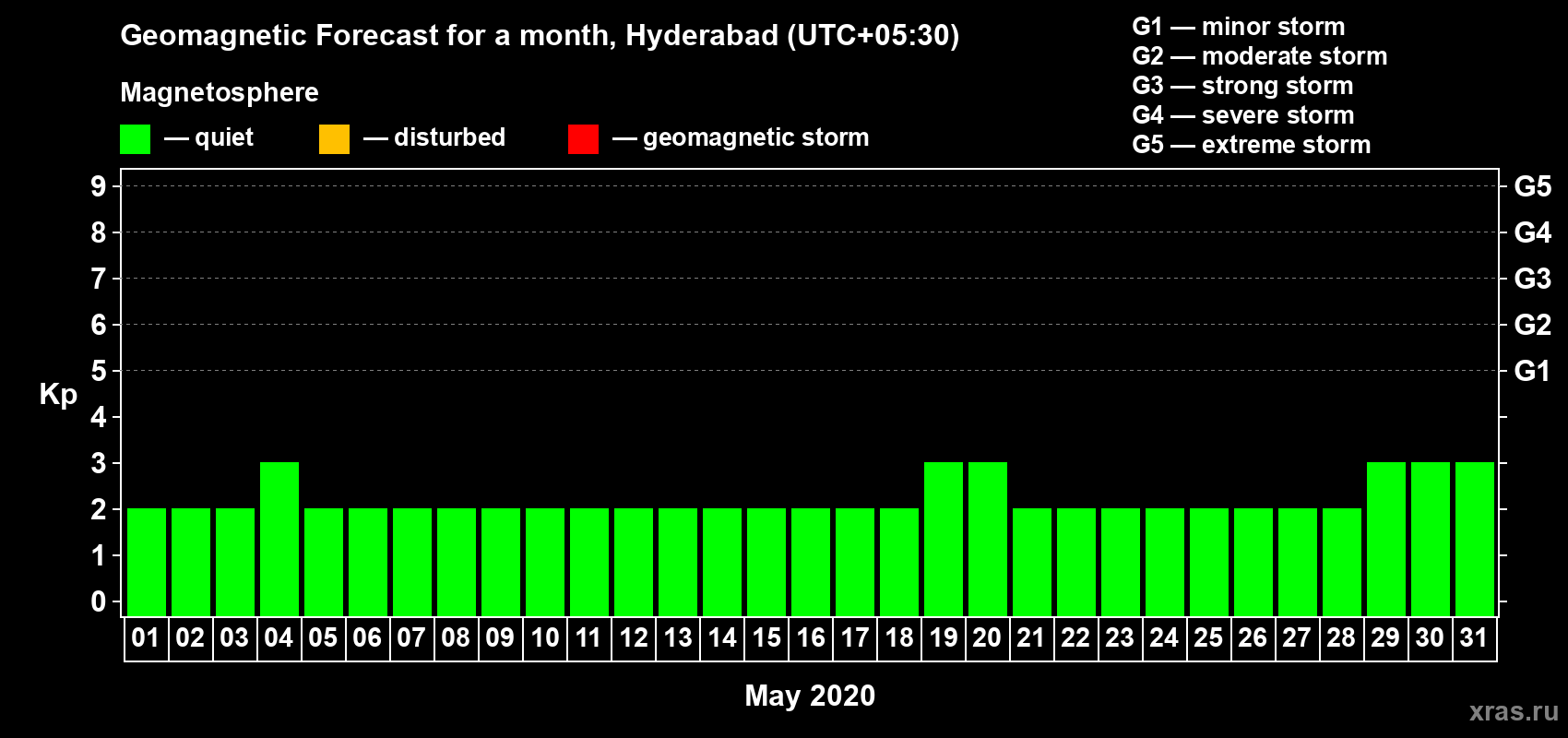Click the G4 label on right axis

[1533, 232]
